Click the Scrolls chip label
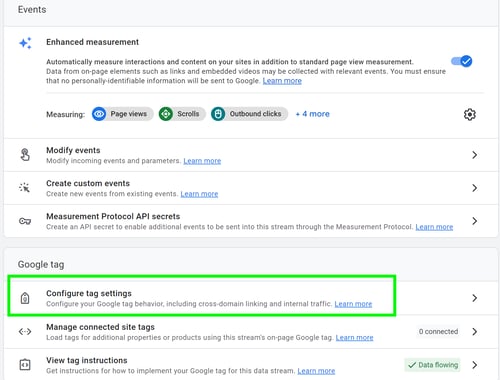The height and width of the screenshot is (380, 500). [x=188, y=114]
